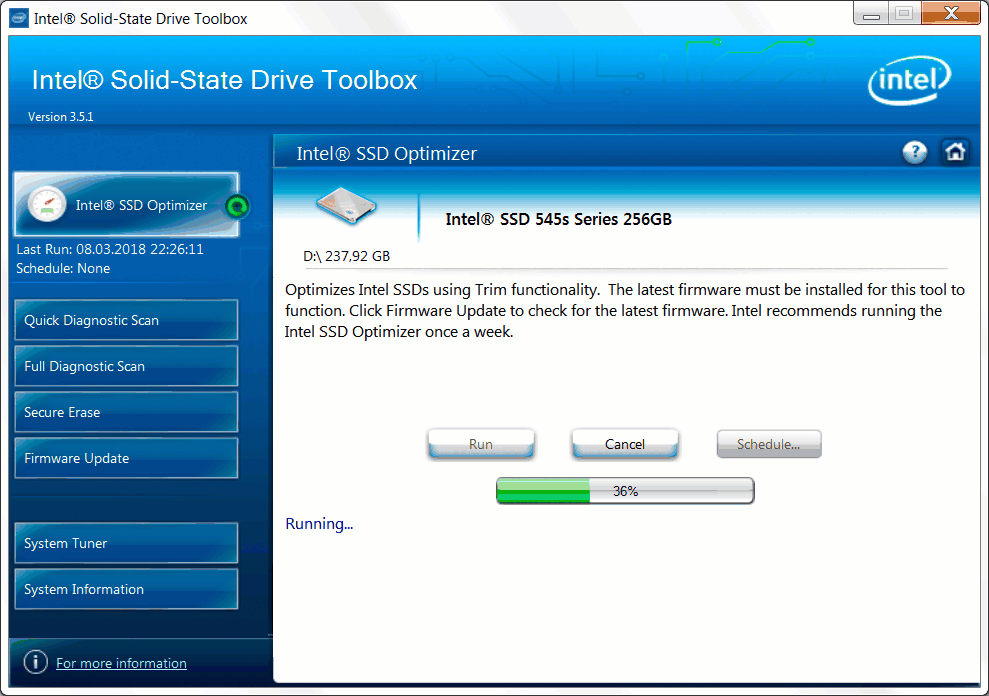Click the info icon beside For more information
The width and height of the screenshot is (989, 696).
coord(35,662)
